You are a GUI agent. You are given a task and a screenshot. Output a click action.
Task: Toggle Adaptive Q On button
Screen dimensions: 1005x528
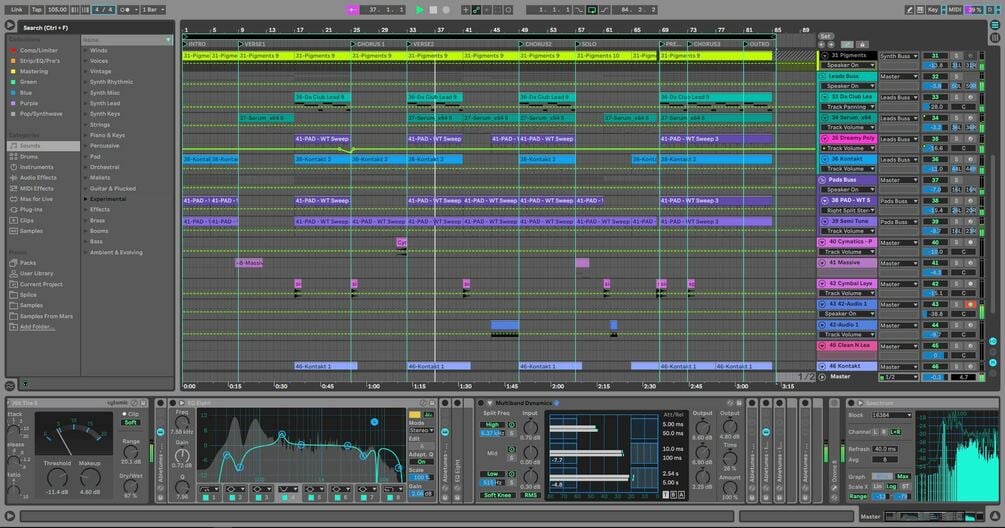coord(421,461)
